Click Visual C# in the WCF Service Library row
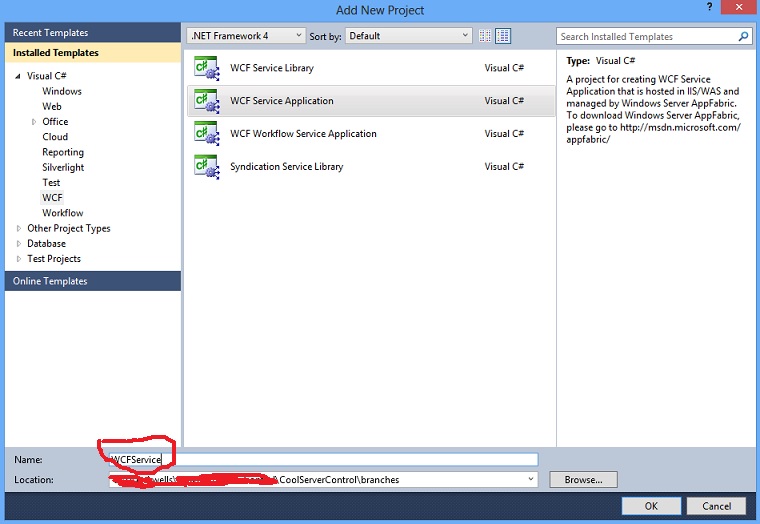 pos(504,68)
